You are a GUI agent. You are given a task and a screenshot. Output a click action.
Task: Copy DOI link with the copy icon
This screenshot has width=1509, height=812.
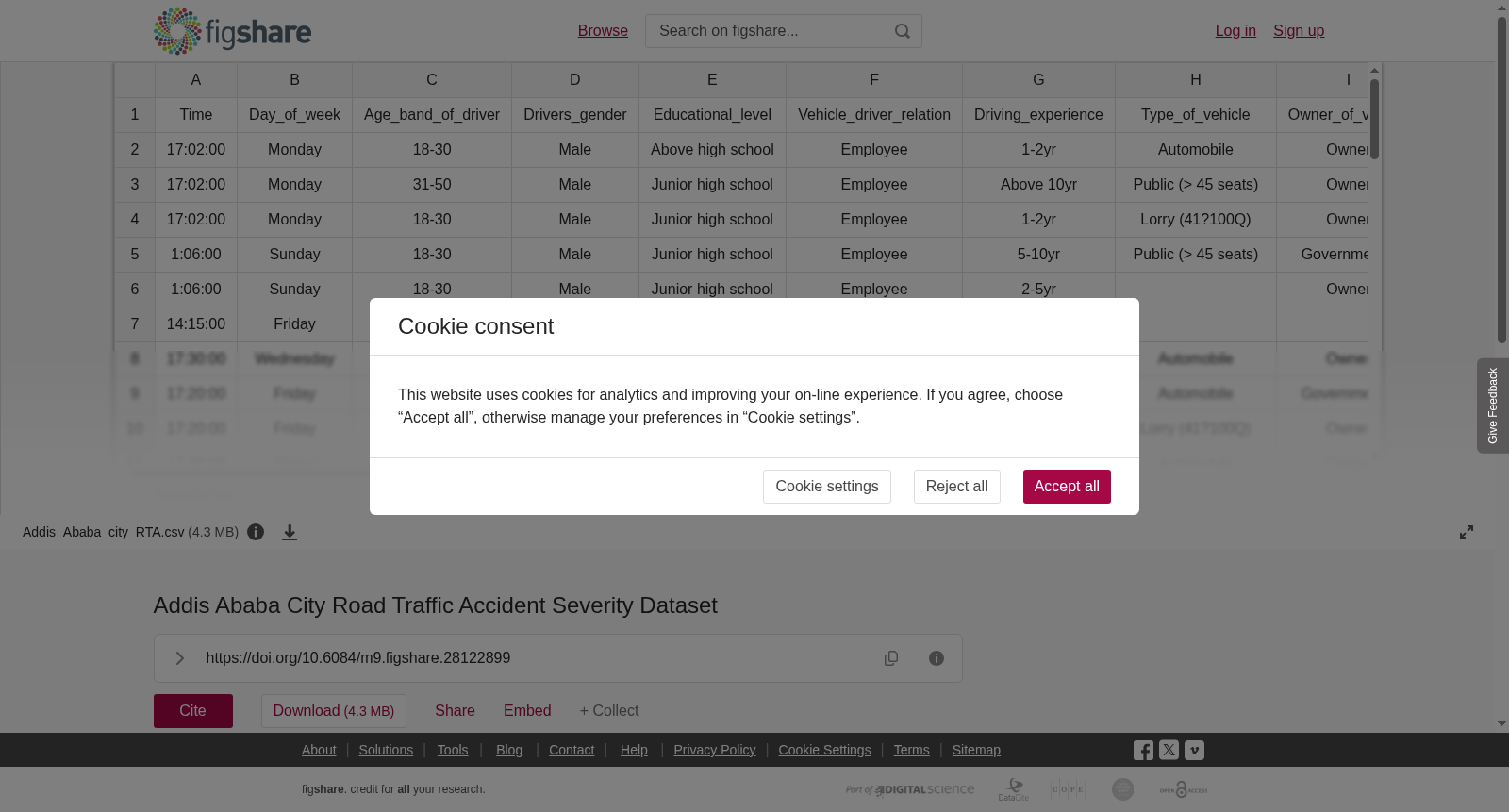click(x=891, y=658)
